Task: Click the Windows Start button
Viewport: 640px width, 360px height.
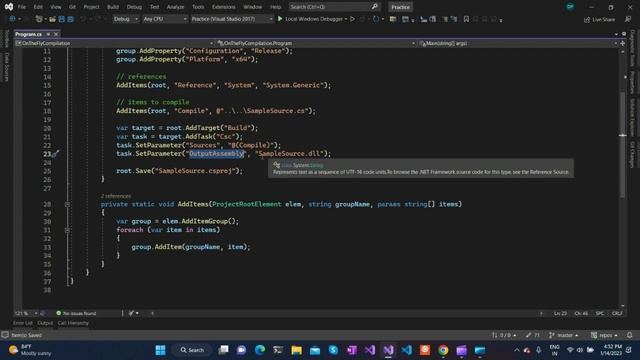Action: [x=160, y=350]
